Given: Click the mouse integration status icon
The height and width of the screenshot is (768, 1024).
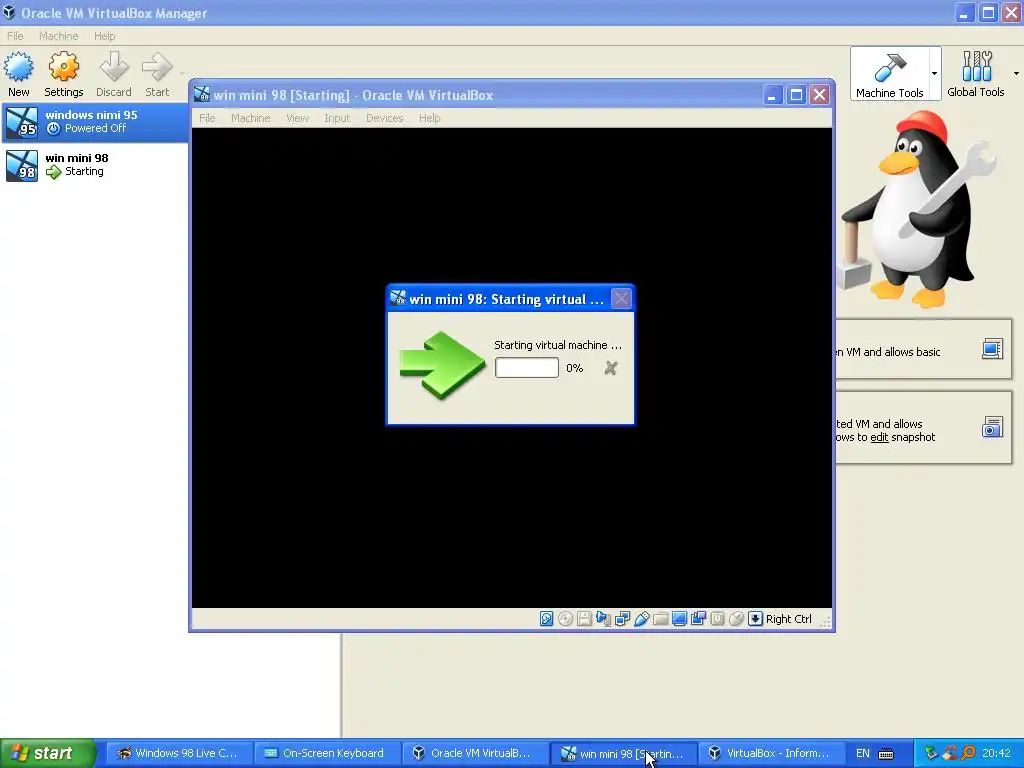Looking at the screenshot, I should point(736,619).
